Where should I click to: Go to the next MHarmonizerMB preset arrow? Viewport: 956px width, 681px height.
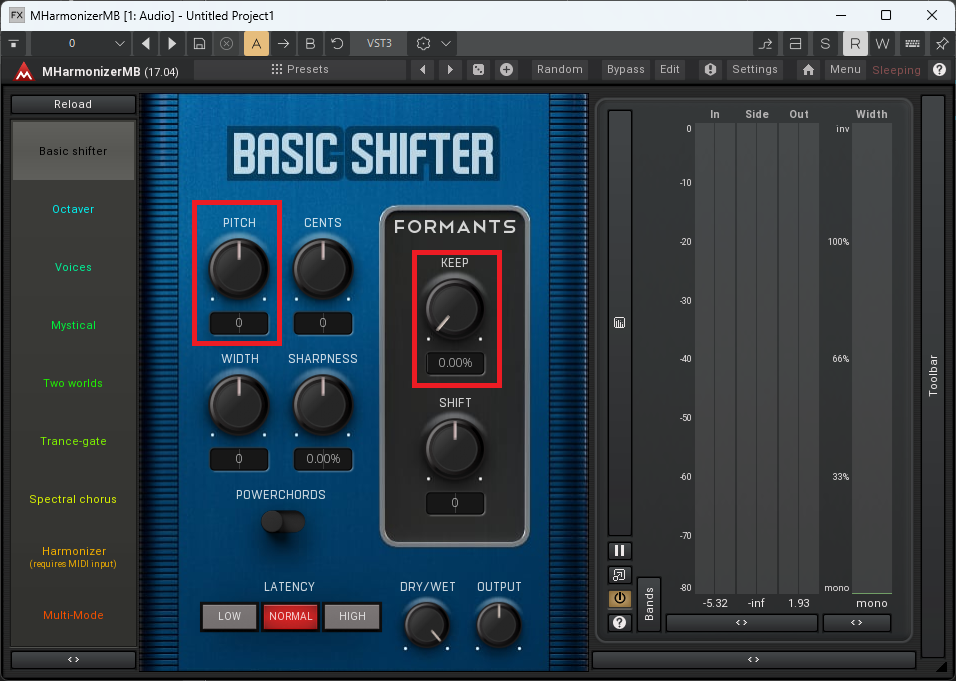click(450, 70)
